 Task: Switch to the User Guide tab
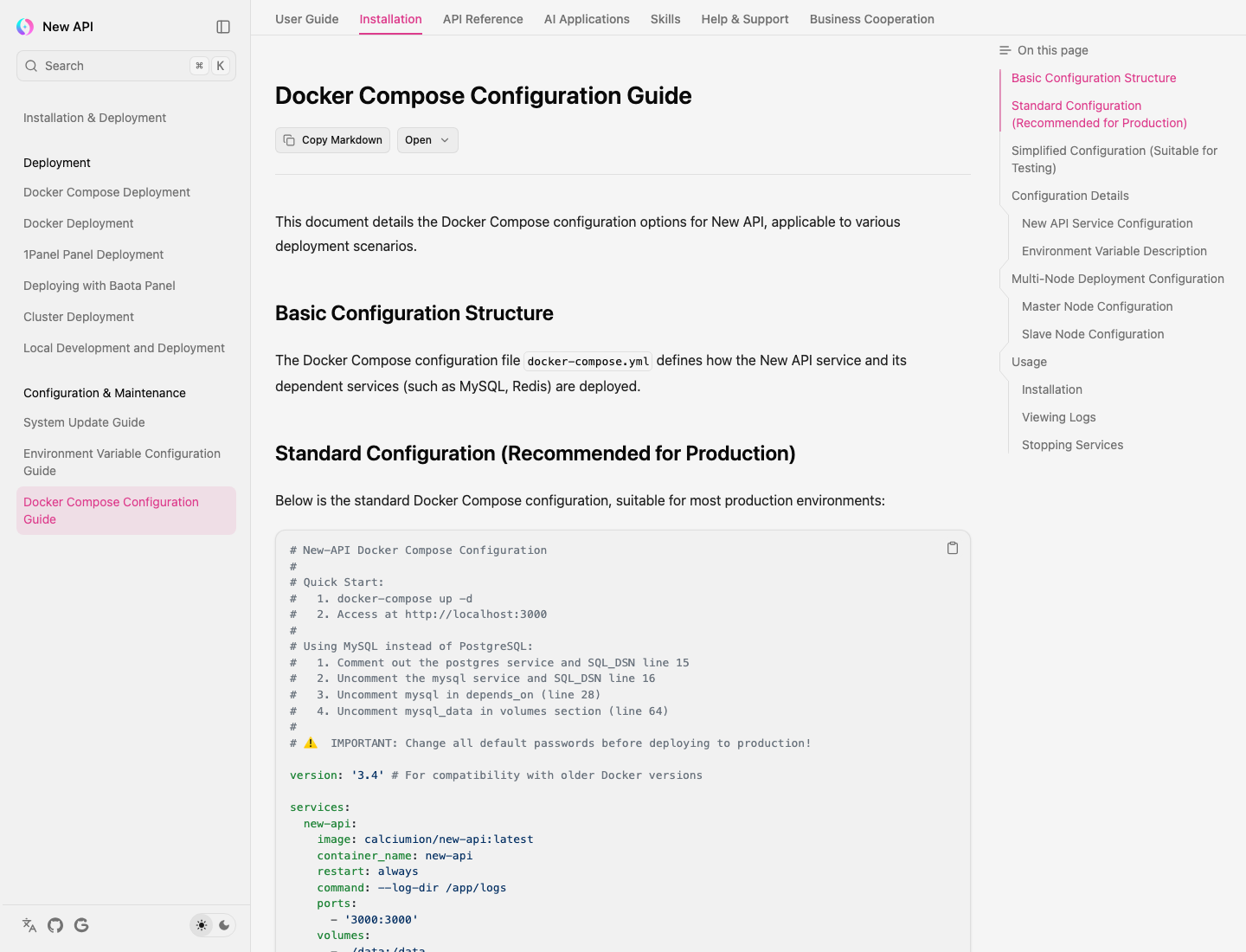pyautogui.click(x=307, y=19)
